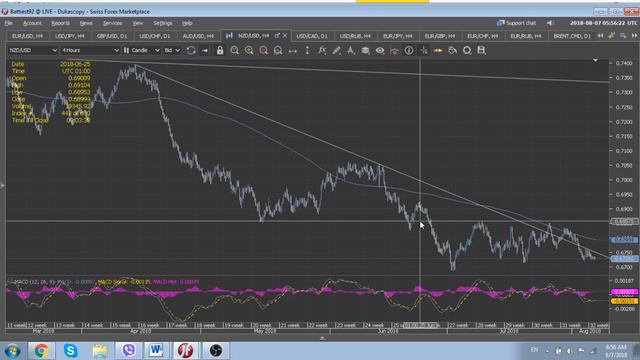Open the Candle chart type dropdown
Screen dimensions: 640x360
click(142, 50)
